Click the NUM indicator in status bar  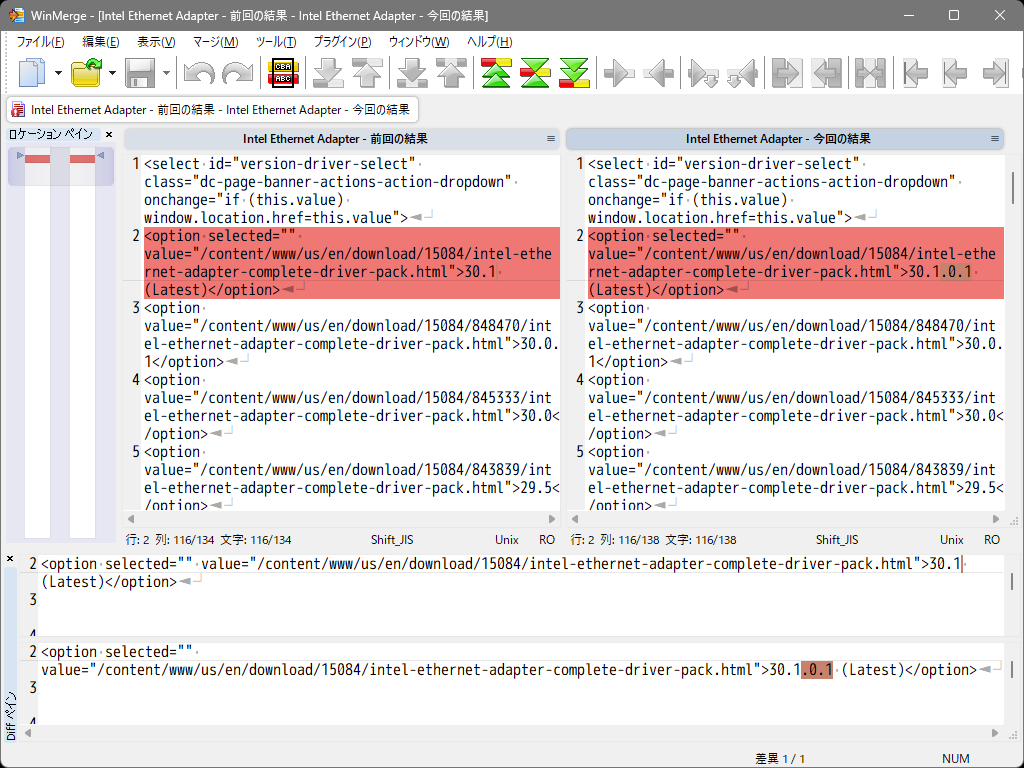pos(956,758)
